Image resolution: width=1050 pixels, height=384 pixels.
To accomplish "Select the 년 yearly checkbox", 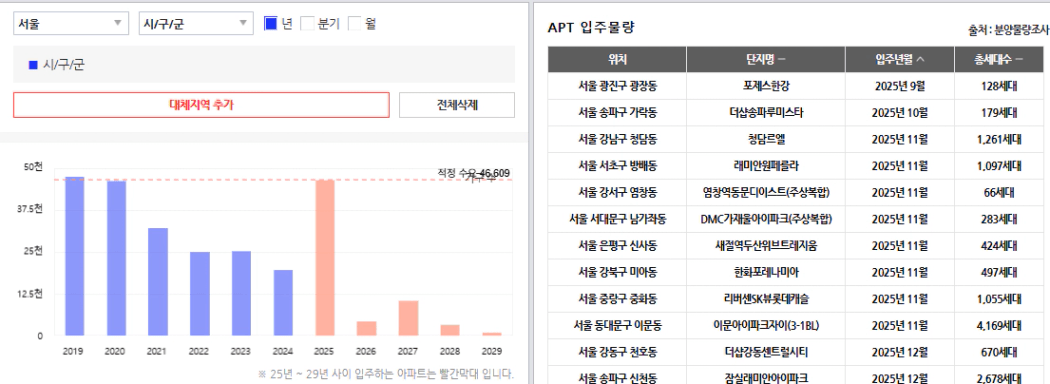I will click(271, 23).
